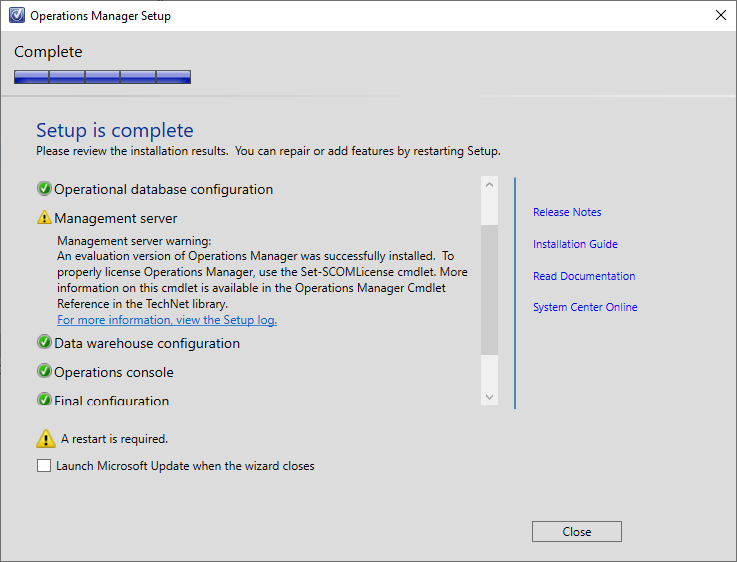Click the results list scroll down arrow
The image size is (737, 562).
(x=489, y=398)
